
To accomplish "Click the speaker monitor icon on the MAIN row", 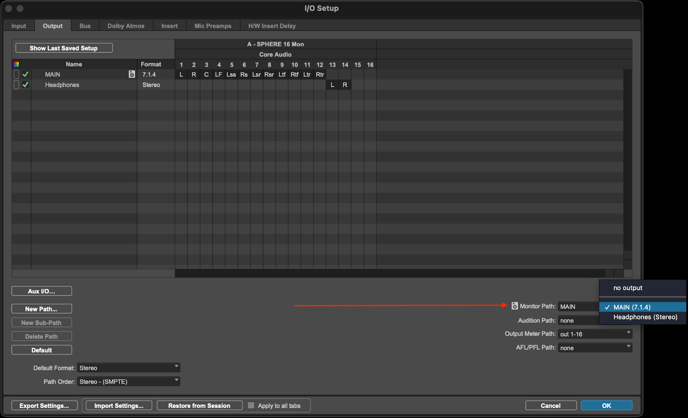I will click(x=131, y=74).
